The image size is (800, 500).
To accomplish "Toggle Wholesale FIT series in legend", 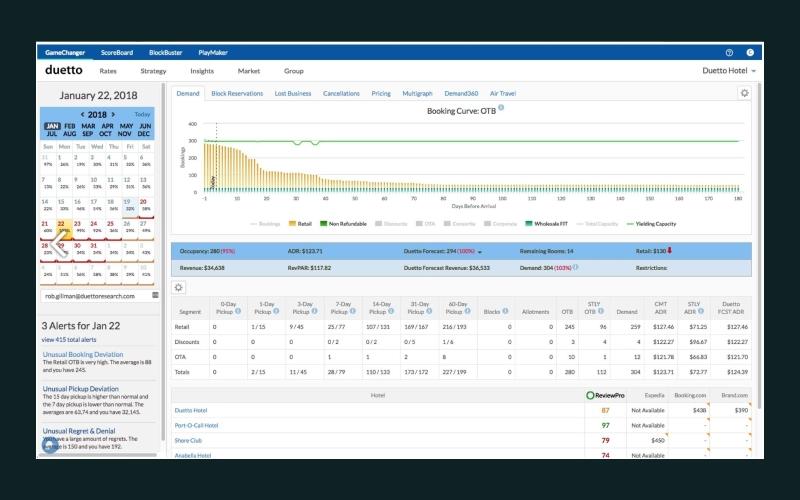I will (547, 223).
